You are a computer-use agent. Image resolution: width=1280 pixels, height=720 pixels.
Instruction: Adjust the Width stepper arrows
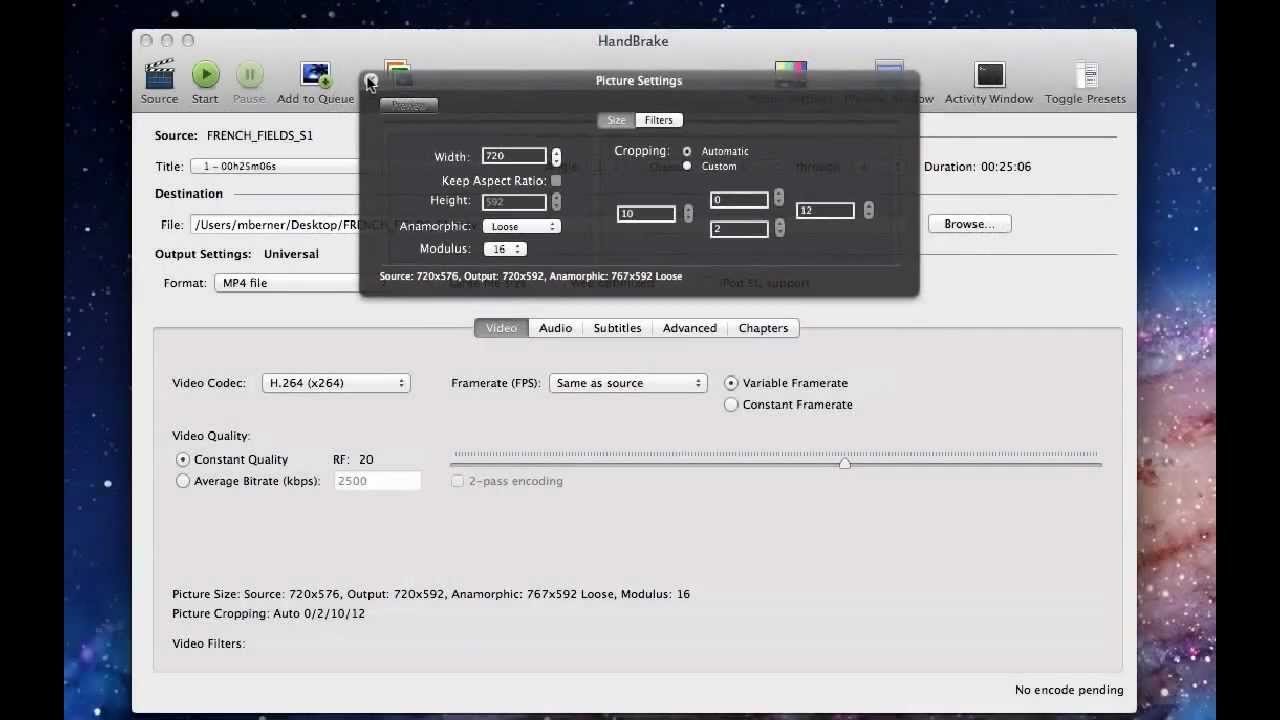(x=556, y=157)
